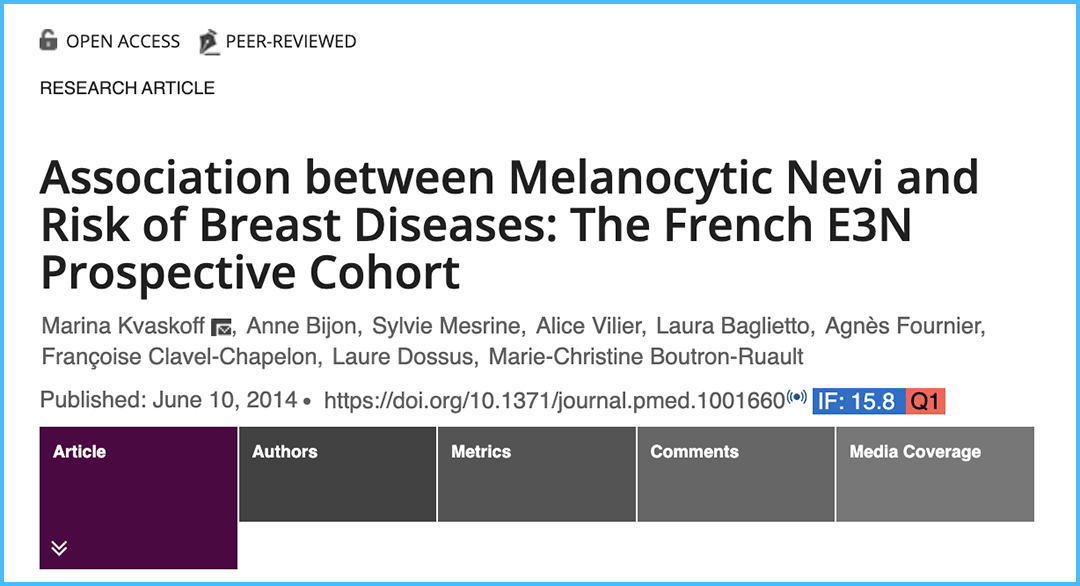Select author Anne Bijon
The image size is (1080, 586).
pos(296,327)
